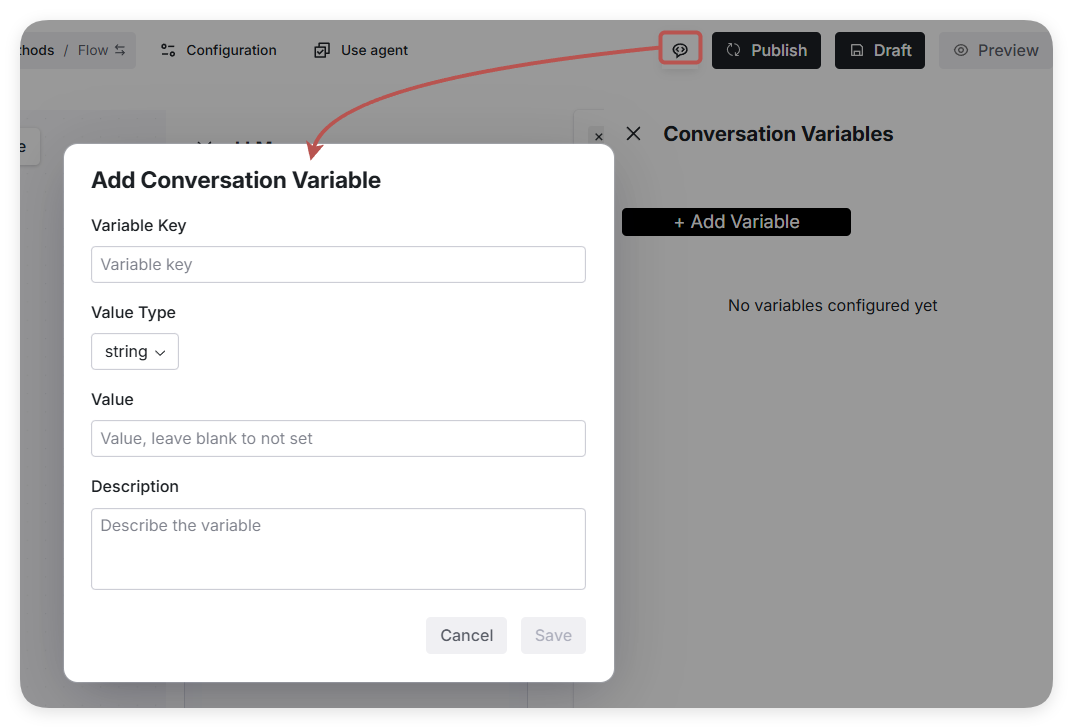
Task: Select the Draft button label
Action: [892, 50]
